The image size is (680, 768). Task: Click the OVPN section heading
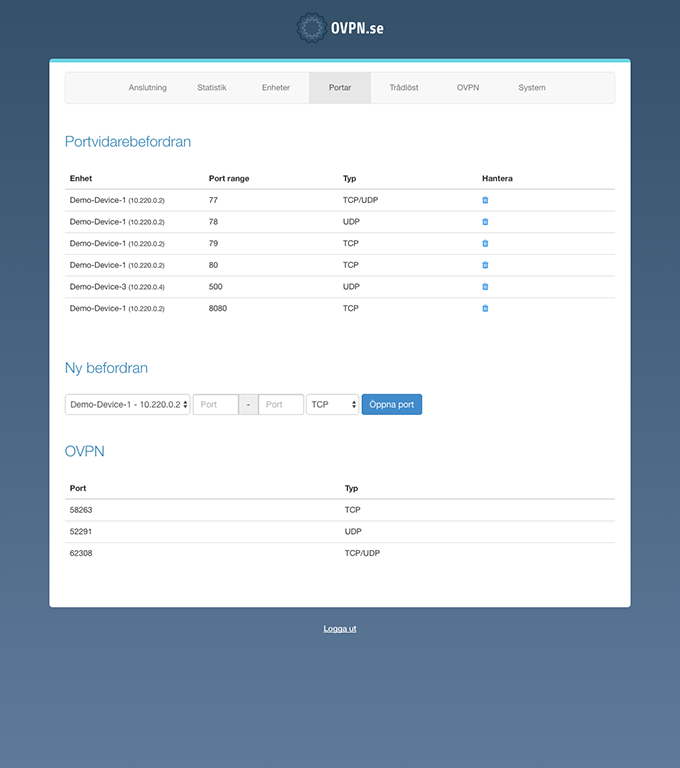[x=85, y=451]
